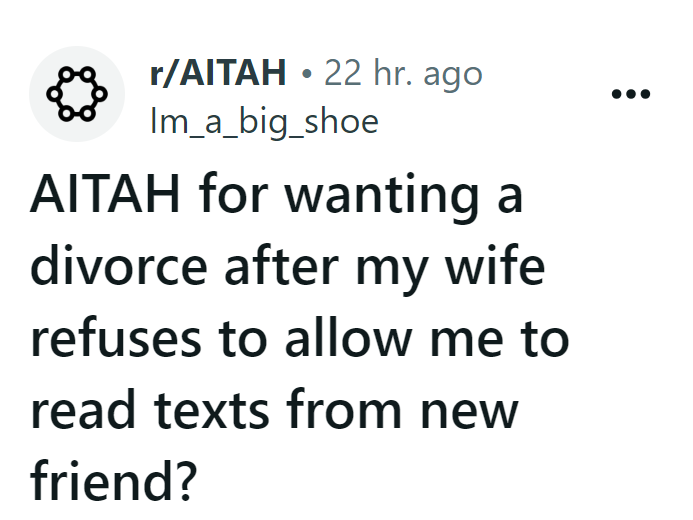The width and height of the screenshot is (693, 520).
Task: Click the r/AITAH subreddit avatar icon
Action: [x=75, y=94]
